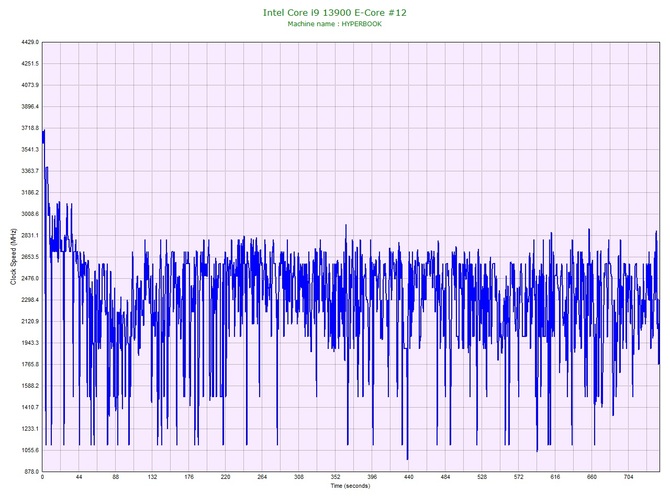Viewport: 670px width, 503px height.
Task: Click the 1588.2 y-axis value
Action: coord(30,386)
